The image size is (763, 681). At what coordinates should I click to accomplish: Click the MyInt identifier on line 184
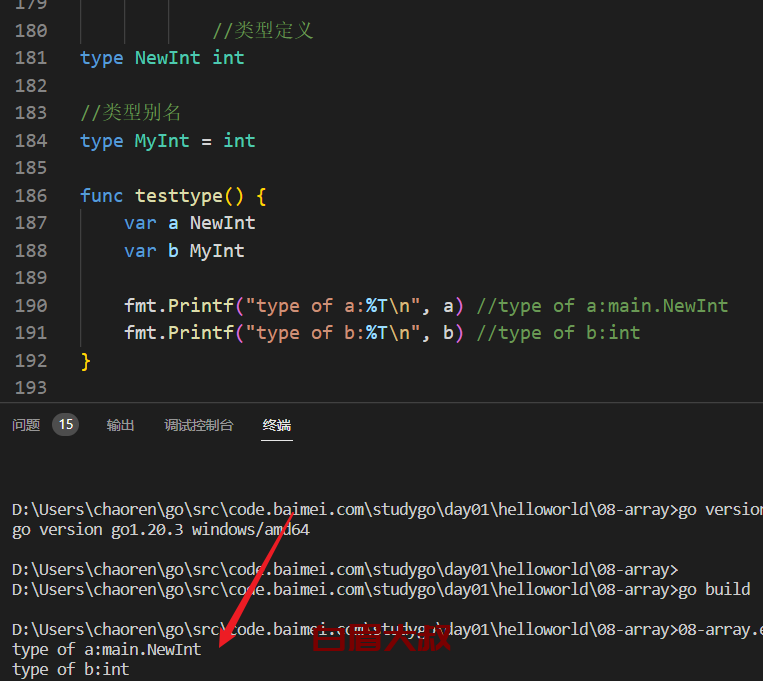click(x=162, y=141)
